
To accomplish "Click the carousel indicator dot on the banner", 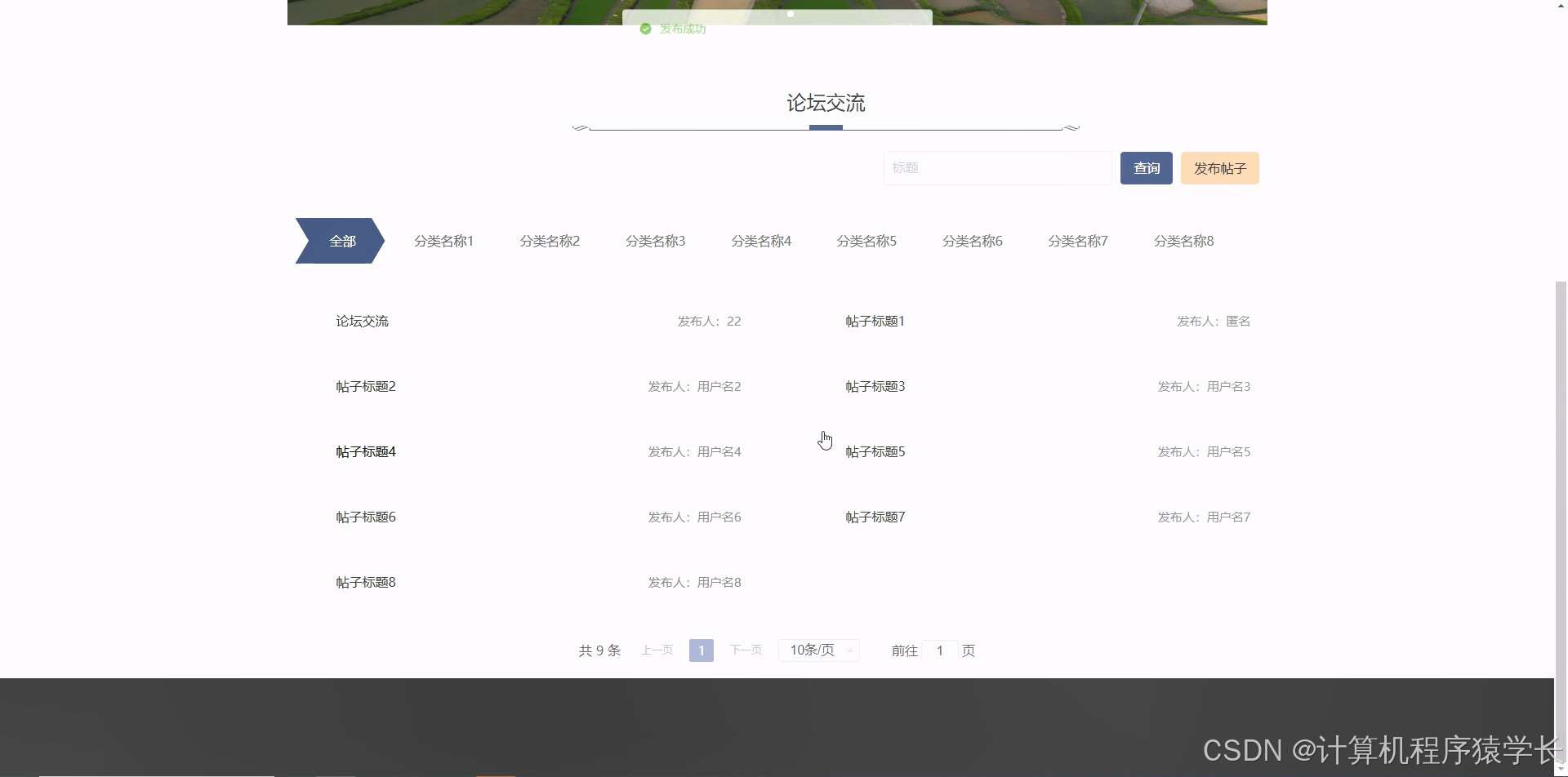I will click(791, 14).
